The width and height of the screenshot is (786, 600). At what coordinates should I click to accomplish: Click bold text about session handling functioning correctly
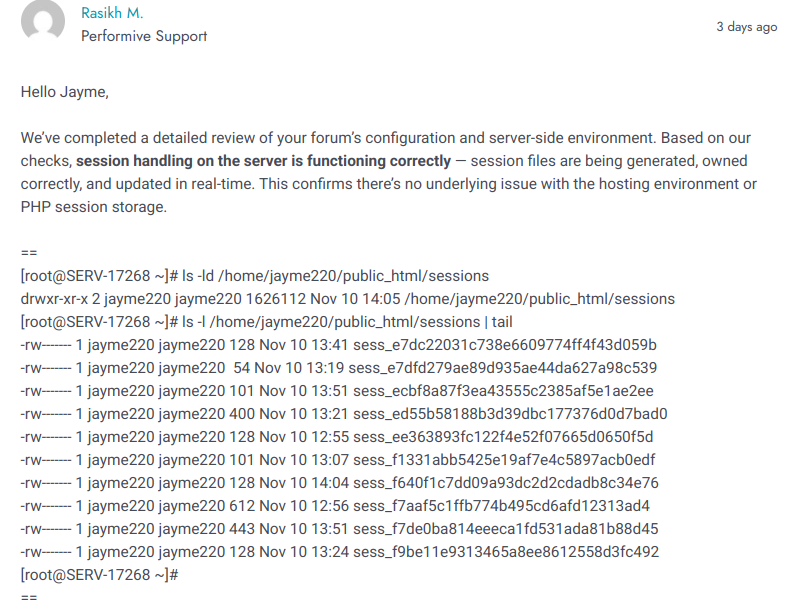264,161
